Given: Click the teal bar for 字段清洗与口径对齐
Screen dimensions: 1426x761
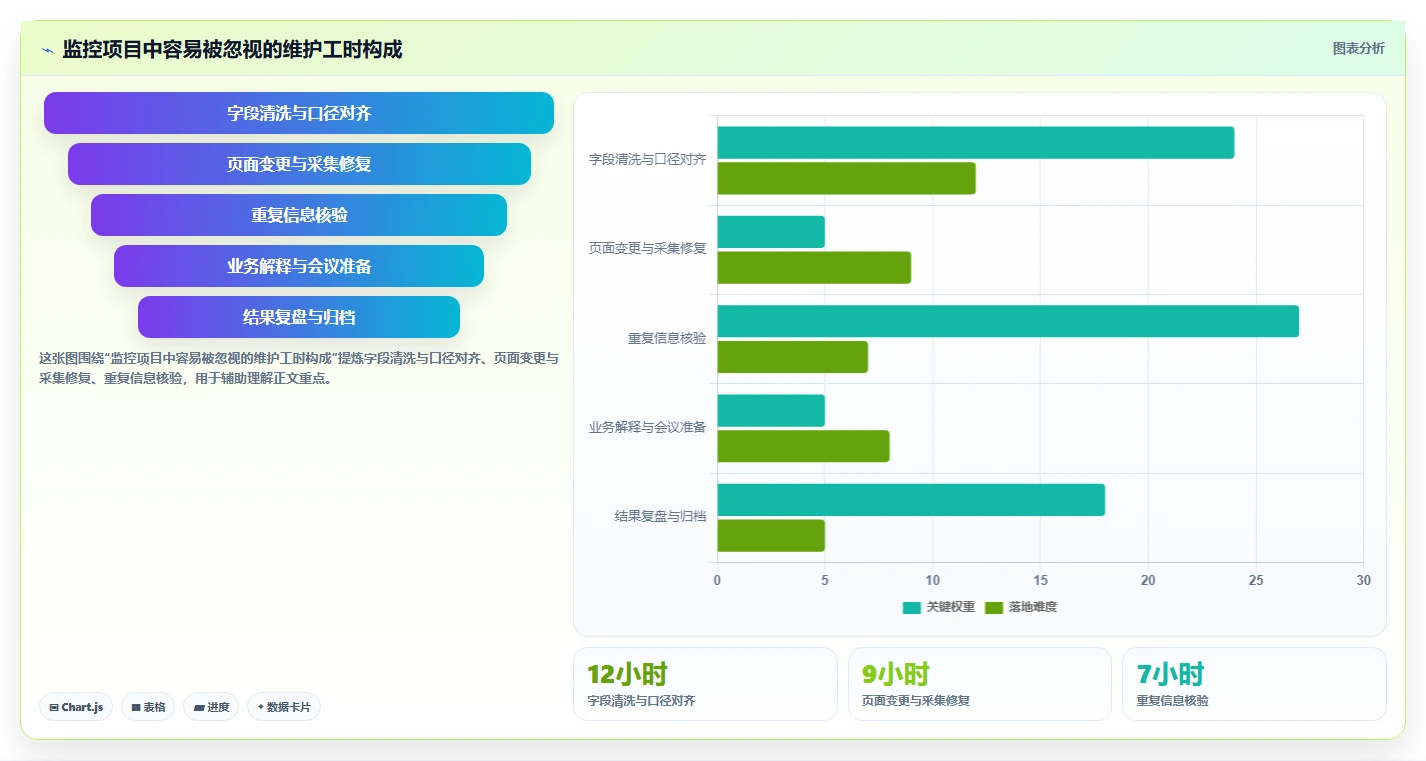Looking at the screenshot, I should (x=976, y=142).
